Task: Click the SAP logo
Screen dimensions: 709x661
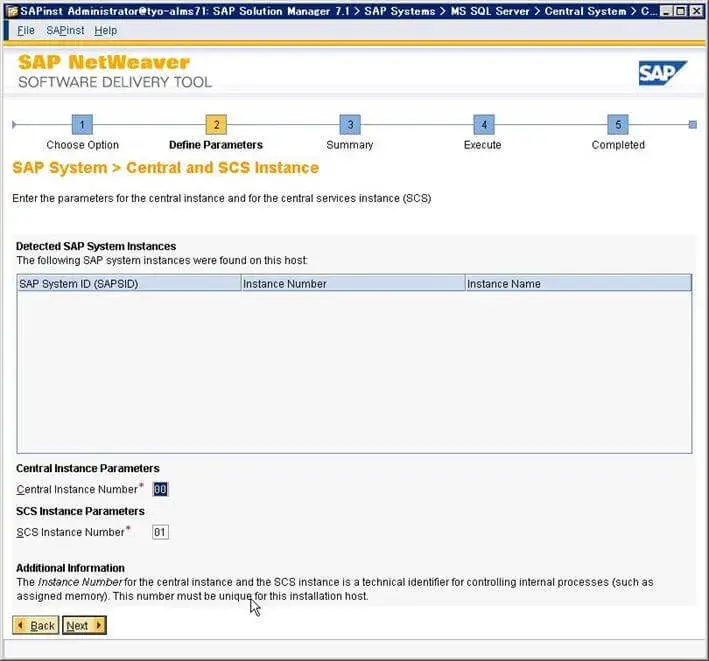Action: (x=662, y=73)
